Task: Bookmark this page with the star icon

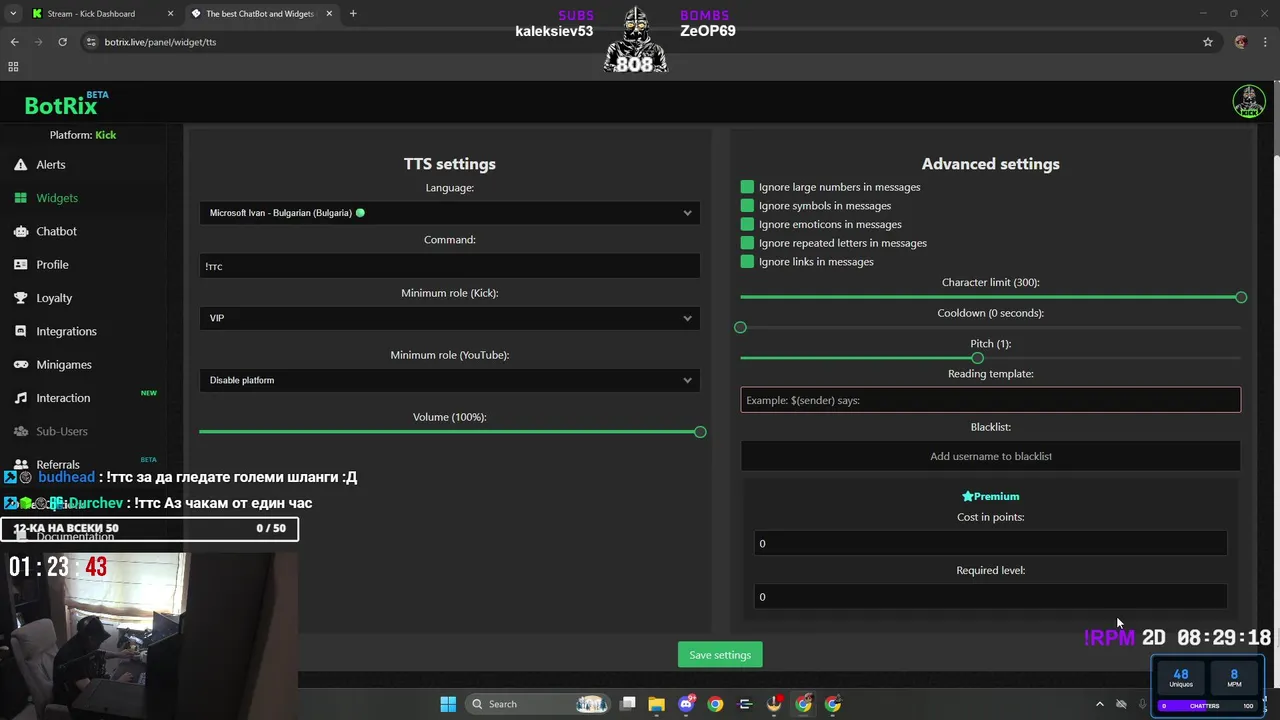Action: (x=1208, y=42)
